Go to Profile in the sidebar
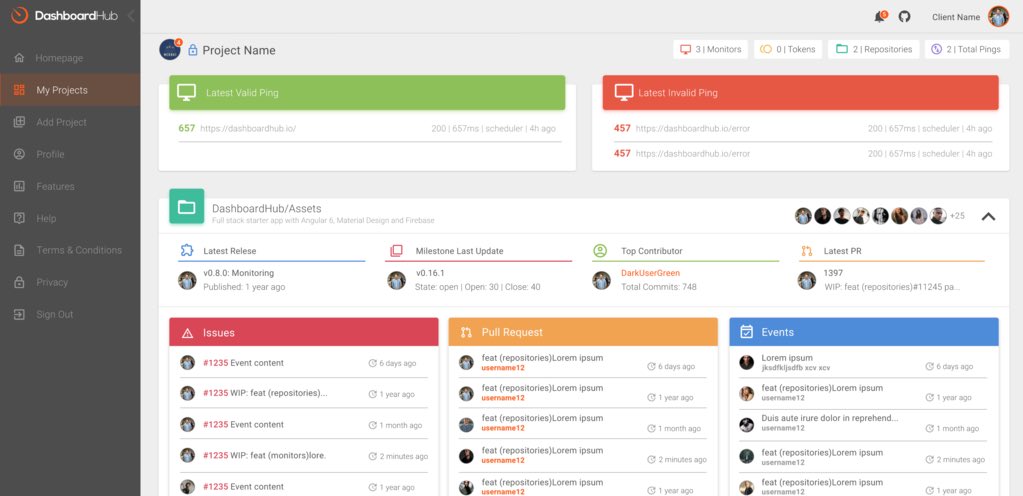This screenshot has height=496, width=1023. pos(70,154)
